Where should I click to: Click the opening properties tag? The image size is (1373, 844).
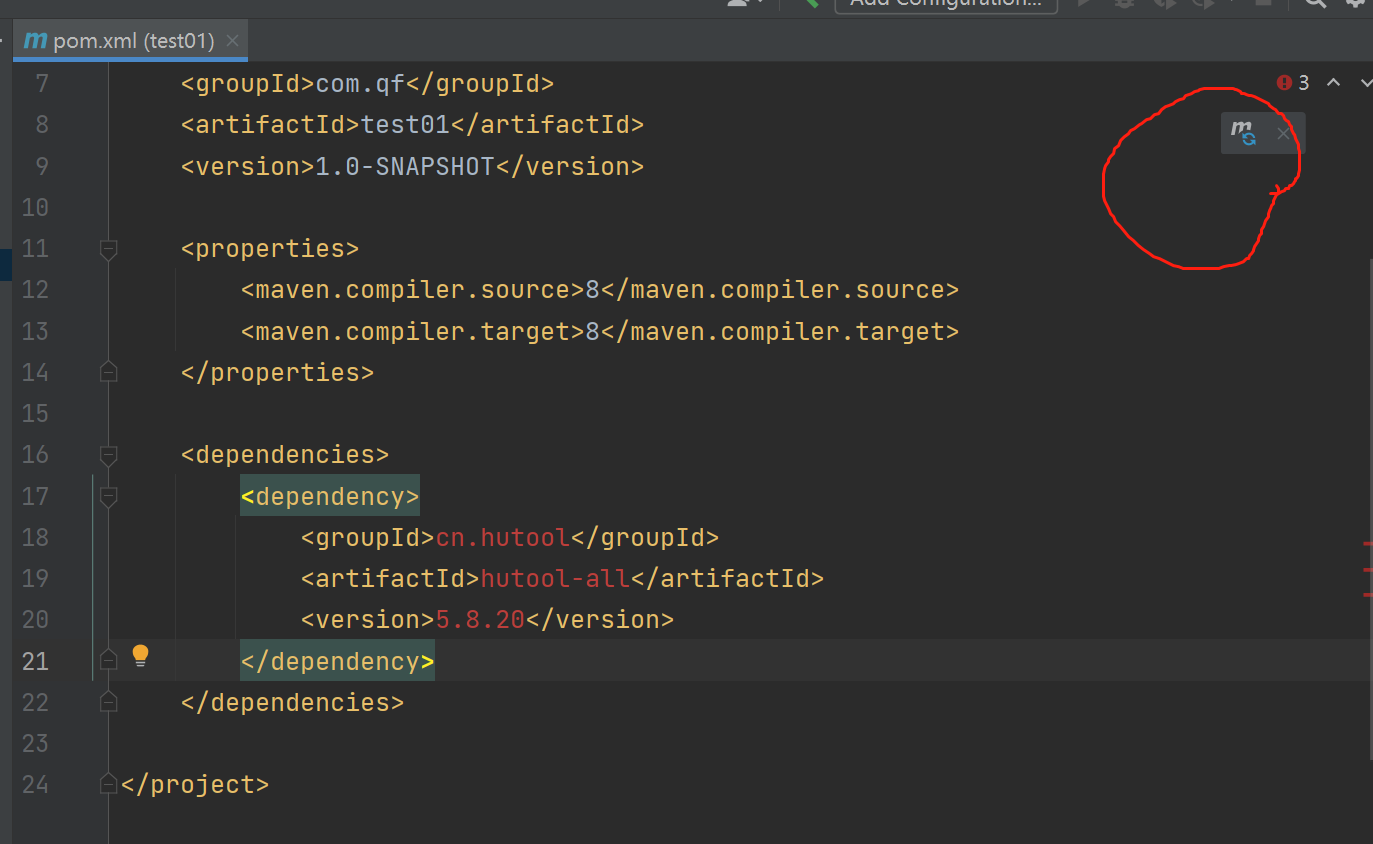point(270,248)
